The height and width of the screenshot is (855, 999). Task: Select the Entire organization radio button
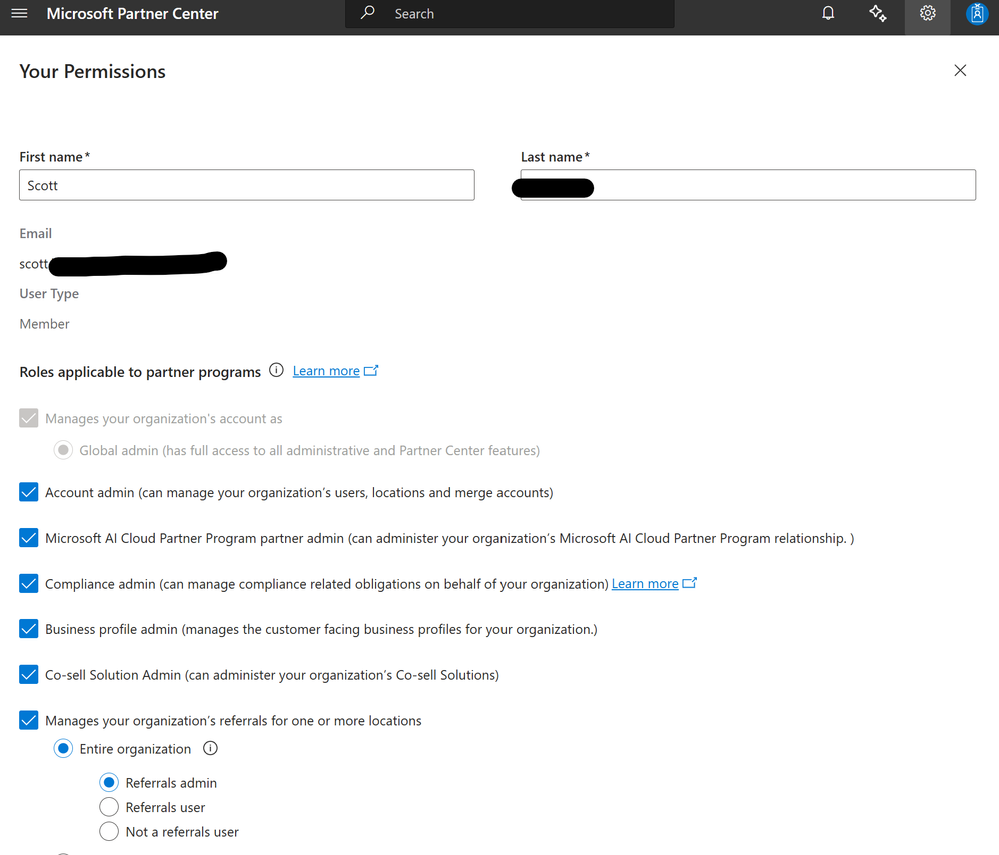tap(63, 749)
